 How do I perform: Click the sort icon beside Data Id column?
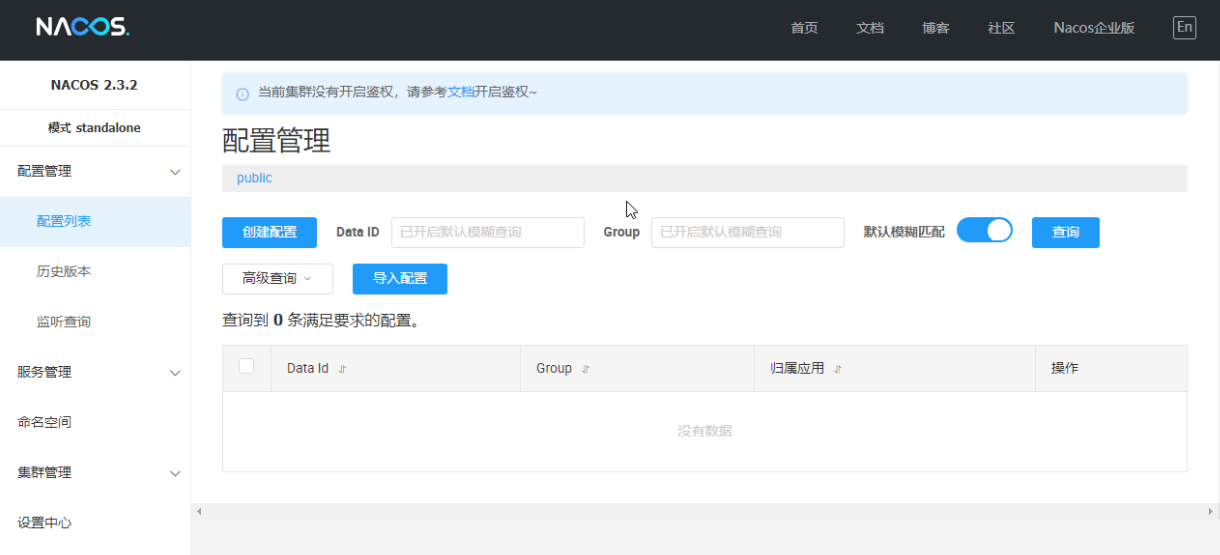[x=342, y=369]
